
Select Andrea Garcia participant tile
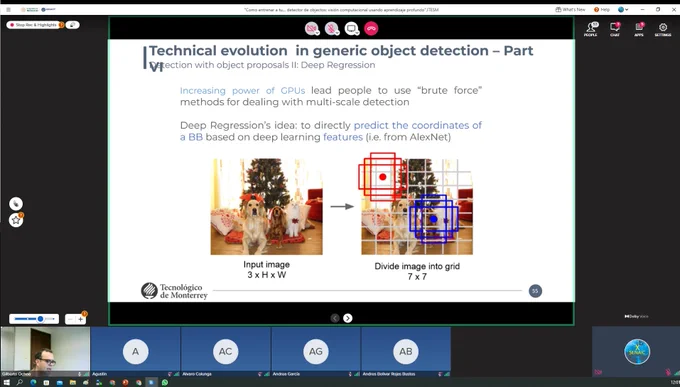coord(316,351)
